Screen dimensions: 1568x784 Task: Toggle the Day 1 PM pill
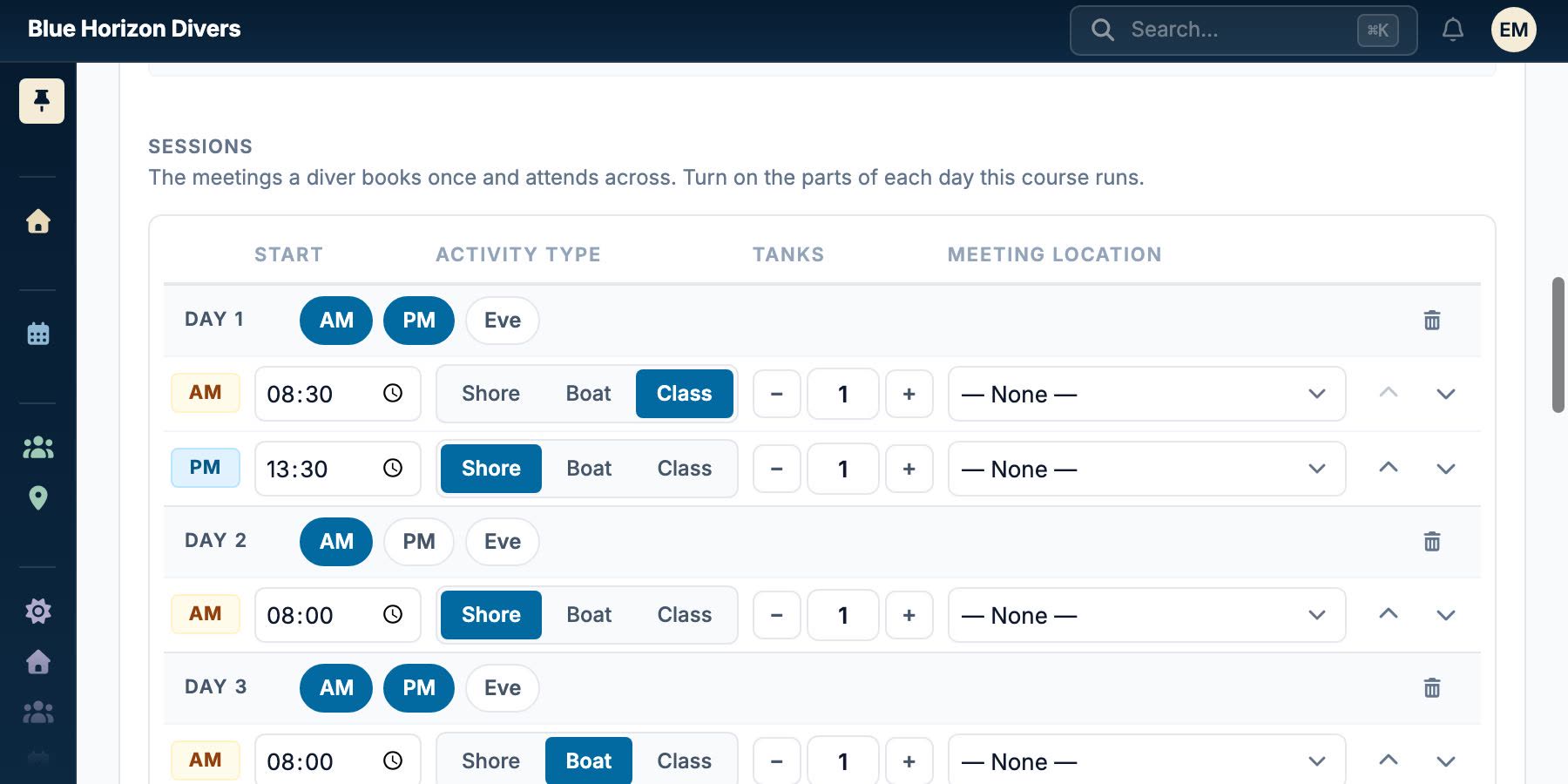coord(419,321)
